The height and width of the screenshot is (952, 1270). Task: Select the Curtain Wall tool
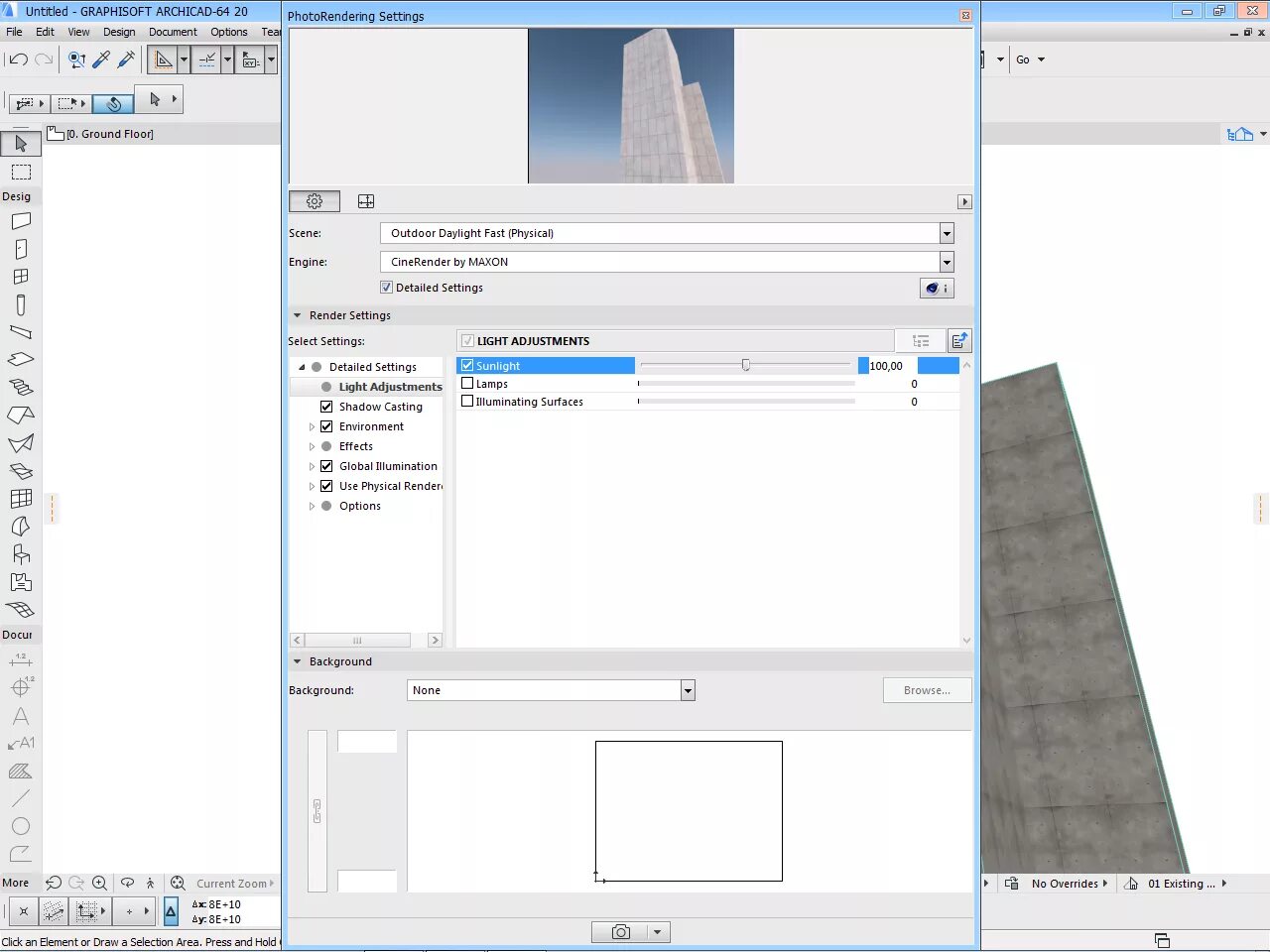click(21, 499)
